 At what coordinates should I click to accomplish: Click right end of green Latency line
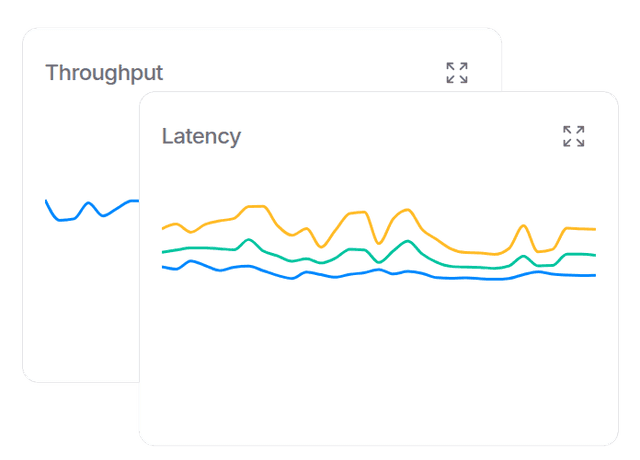tap(595, 255)
